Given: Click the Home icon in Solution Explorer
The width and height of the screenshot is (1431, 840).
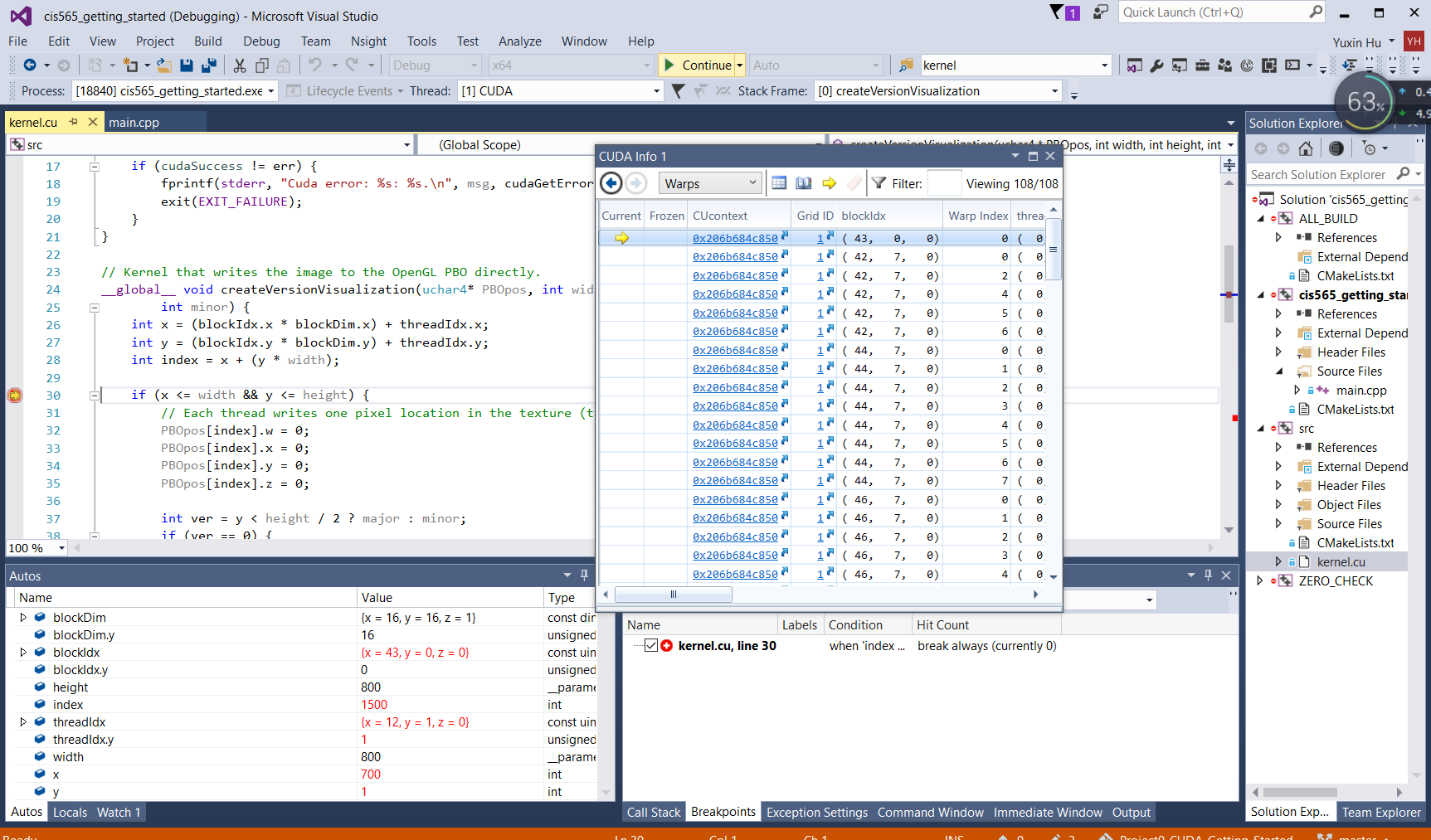Looking at the screenshot, I should click(x=1306, y=148).
